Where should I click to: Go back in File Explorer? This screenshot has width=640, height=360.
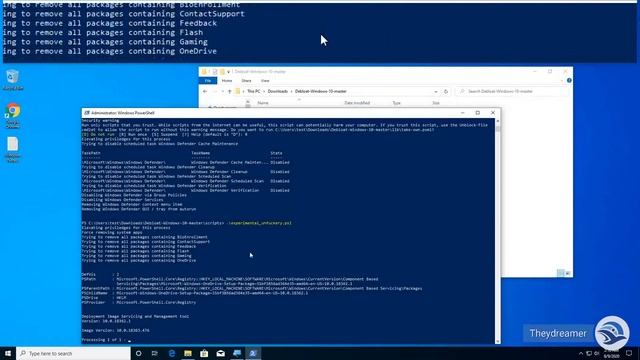tap(205, 91)
